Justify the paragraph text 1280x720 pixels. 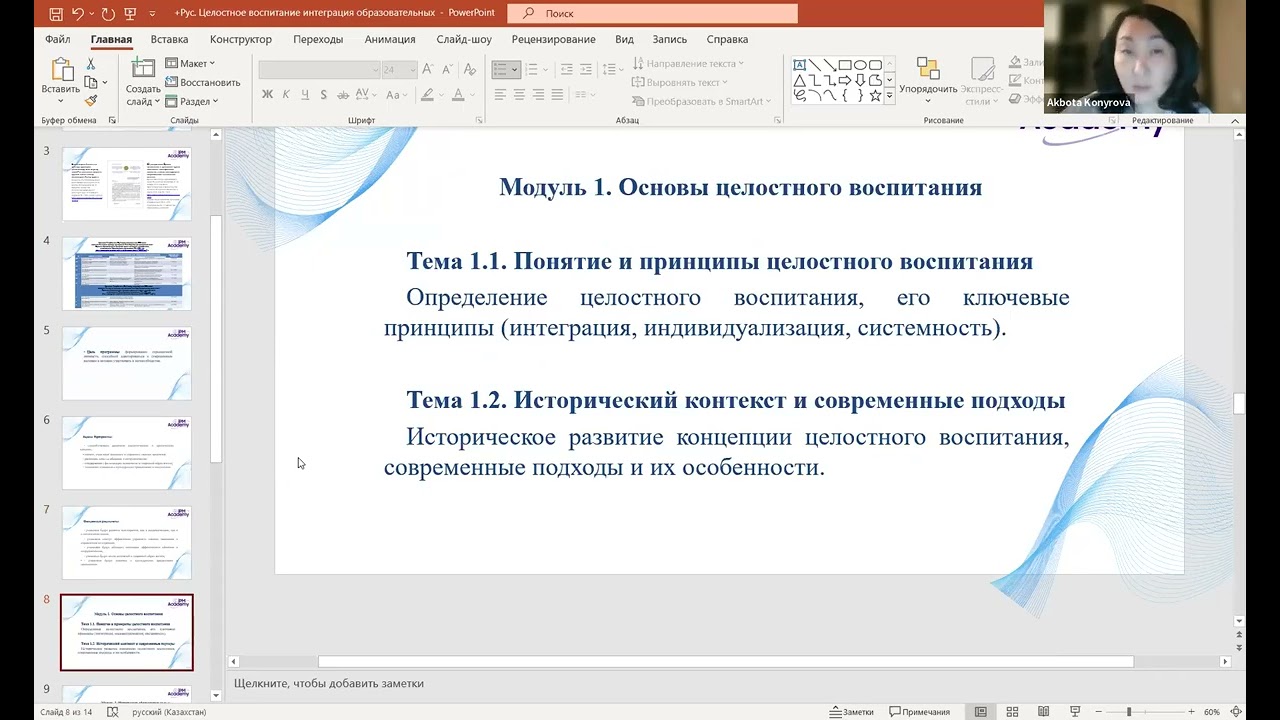pyautogui.click(x=557, y=95)
